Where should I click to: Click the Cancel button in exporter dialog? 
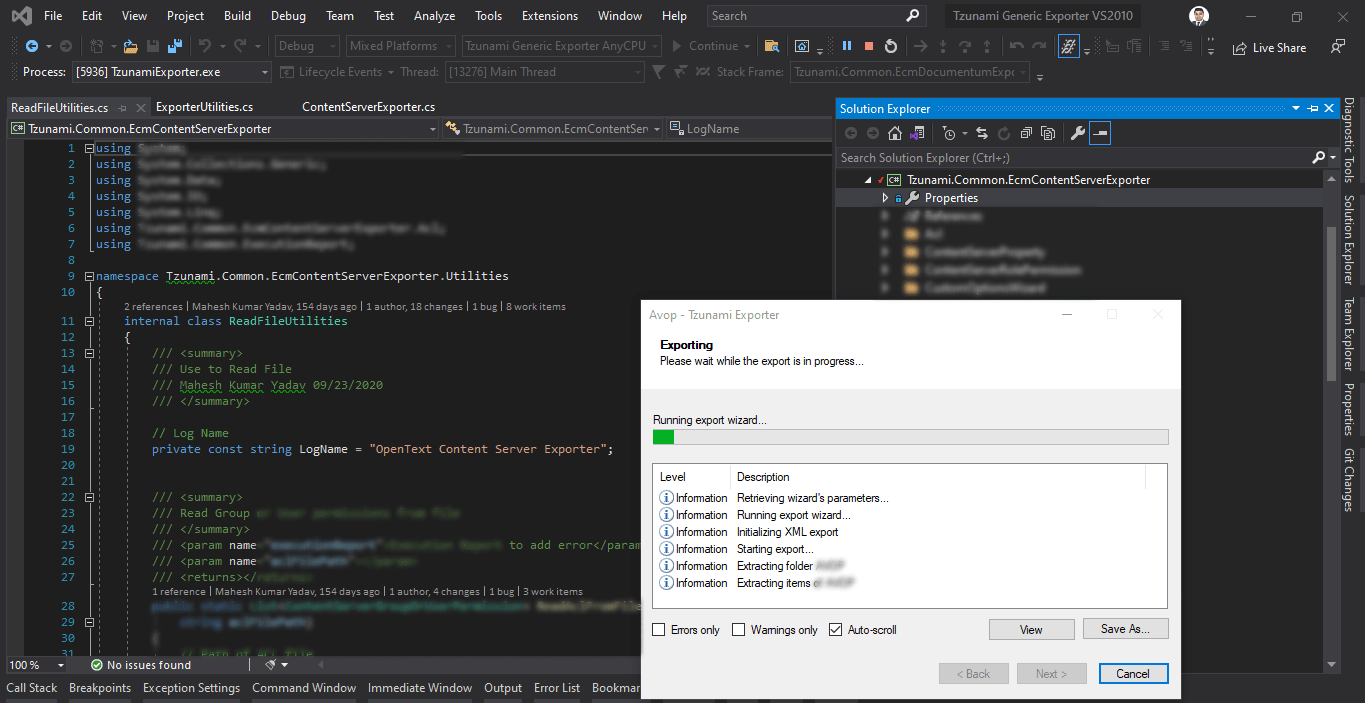[1132, 674]
